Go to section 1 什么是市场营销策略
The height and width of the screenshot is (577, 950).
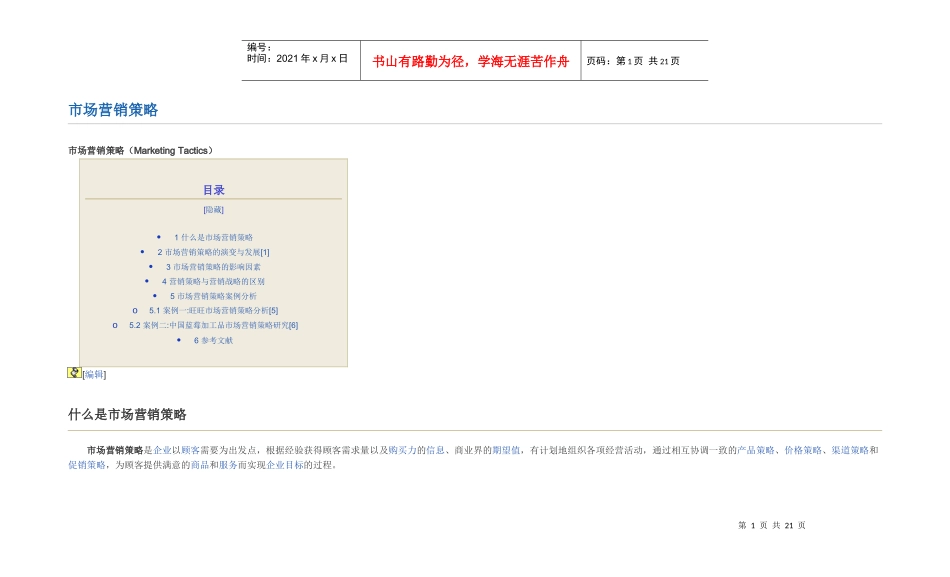pos(213,238)
